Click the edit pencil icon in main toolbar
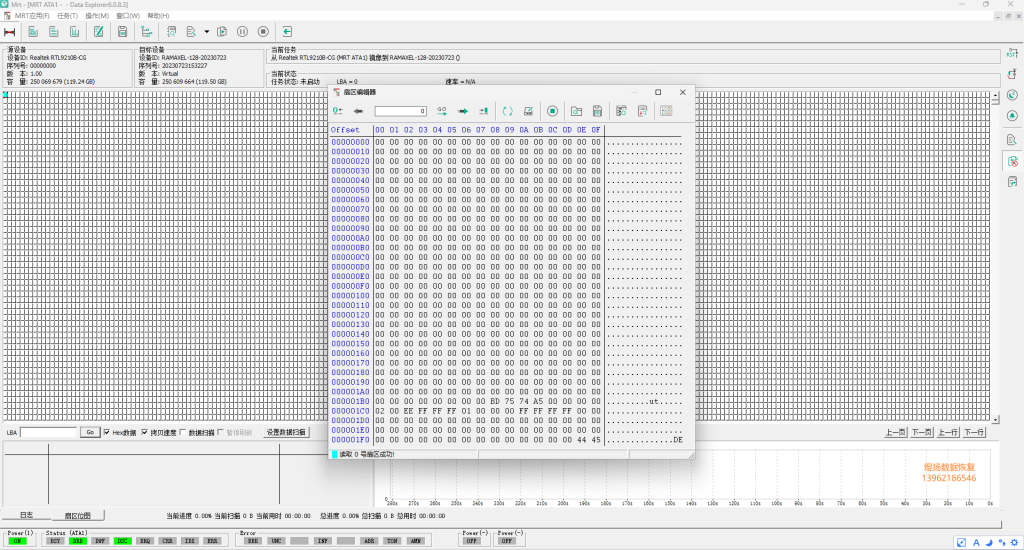1024x550 pixels. [x=99, y=31]
